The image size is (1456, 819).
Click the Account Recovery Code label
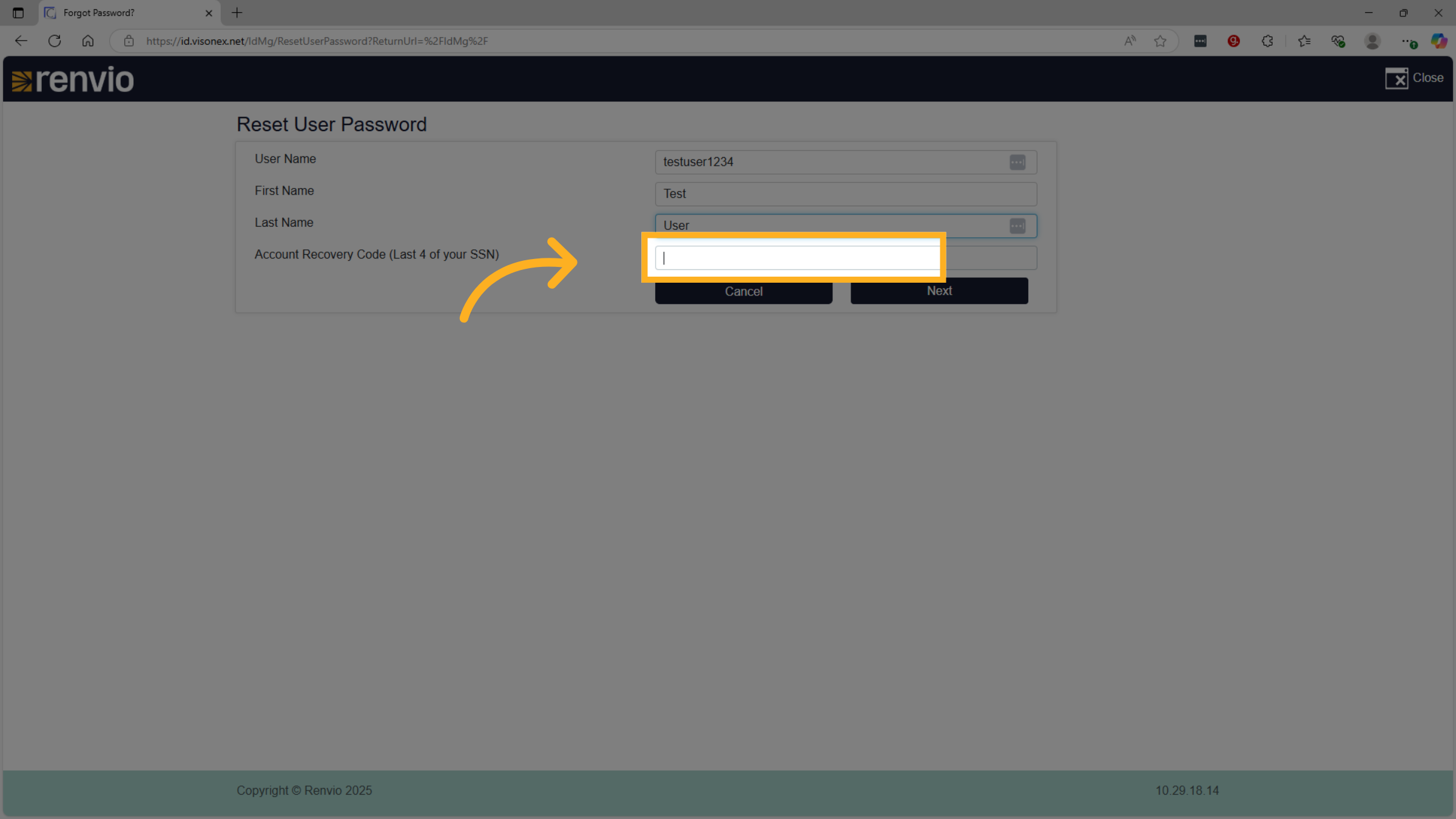377,254
